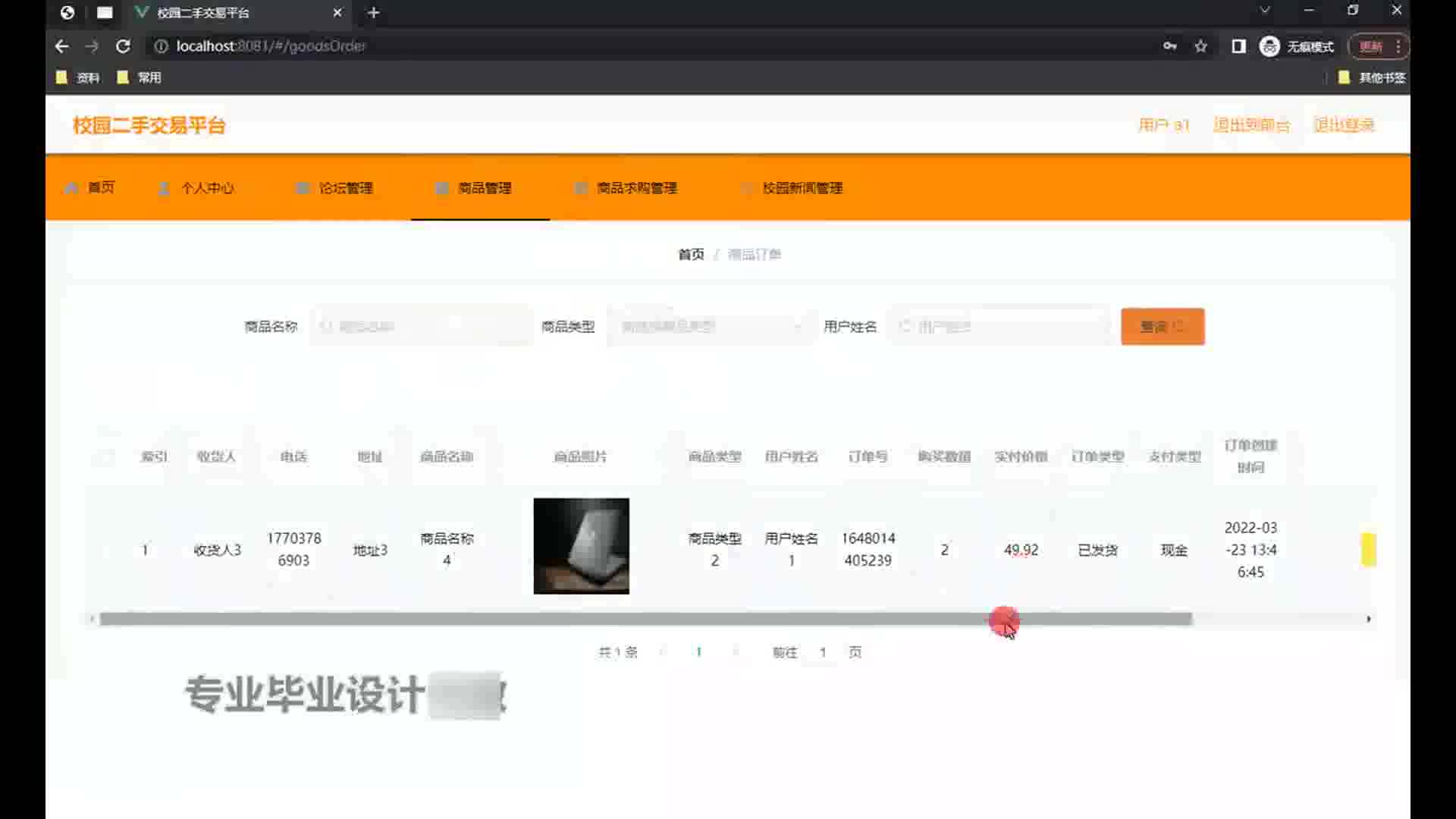This screenshot has height=819, width=1456.
Task: Toggle the select-all checkbox in table header
Action: [x=106, y=457]
